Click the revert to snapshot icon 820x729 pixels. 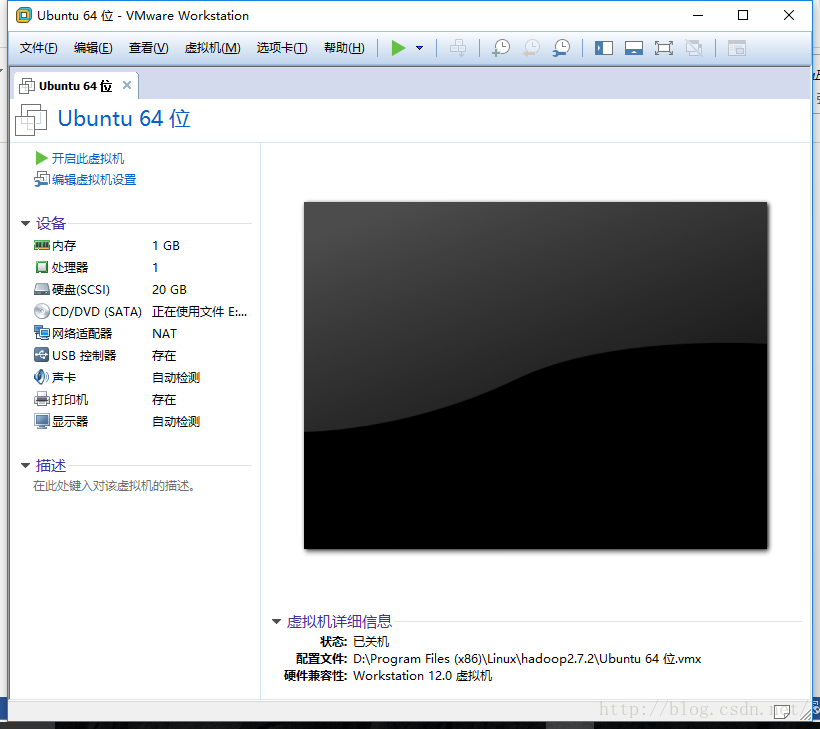[531, 48]
